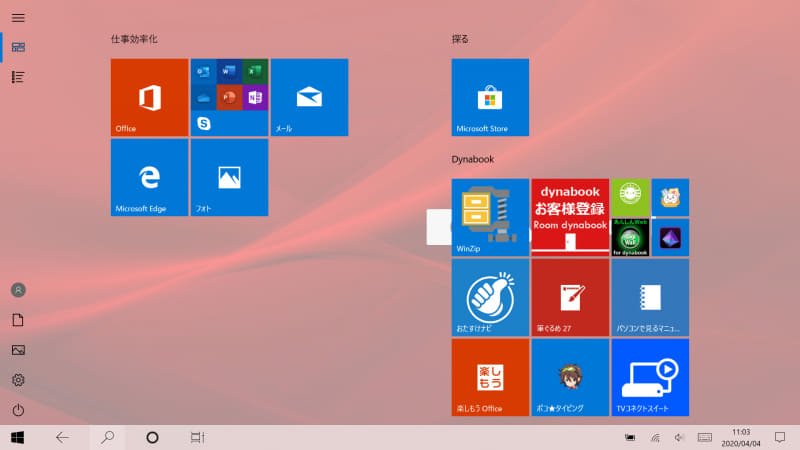800x450 pixels.
Task: Launch the 楽しもう Office tile
Action: click(490, 378)
